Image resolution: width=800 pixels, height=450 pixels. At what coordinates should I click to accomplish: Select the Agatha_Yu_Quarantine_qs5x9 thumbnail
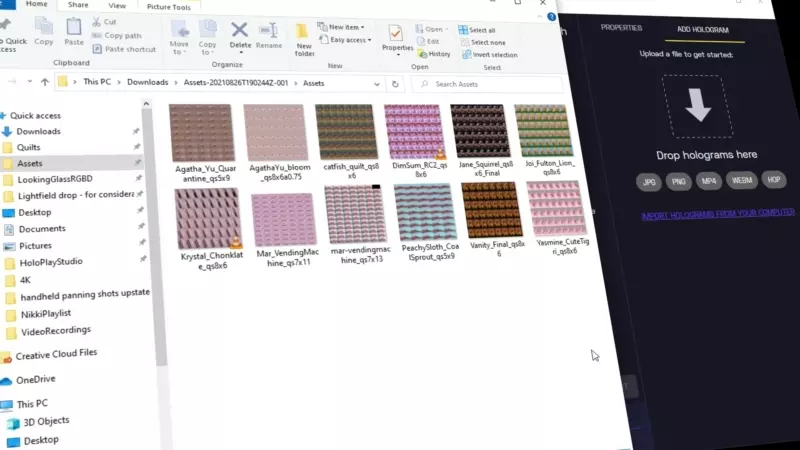201,134
